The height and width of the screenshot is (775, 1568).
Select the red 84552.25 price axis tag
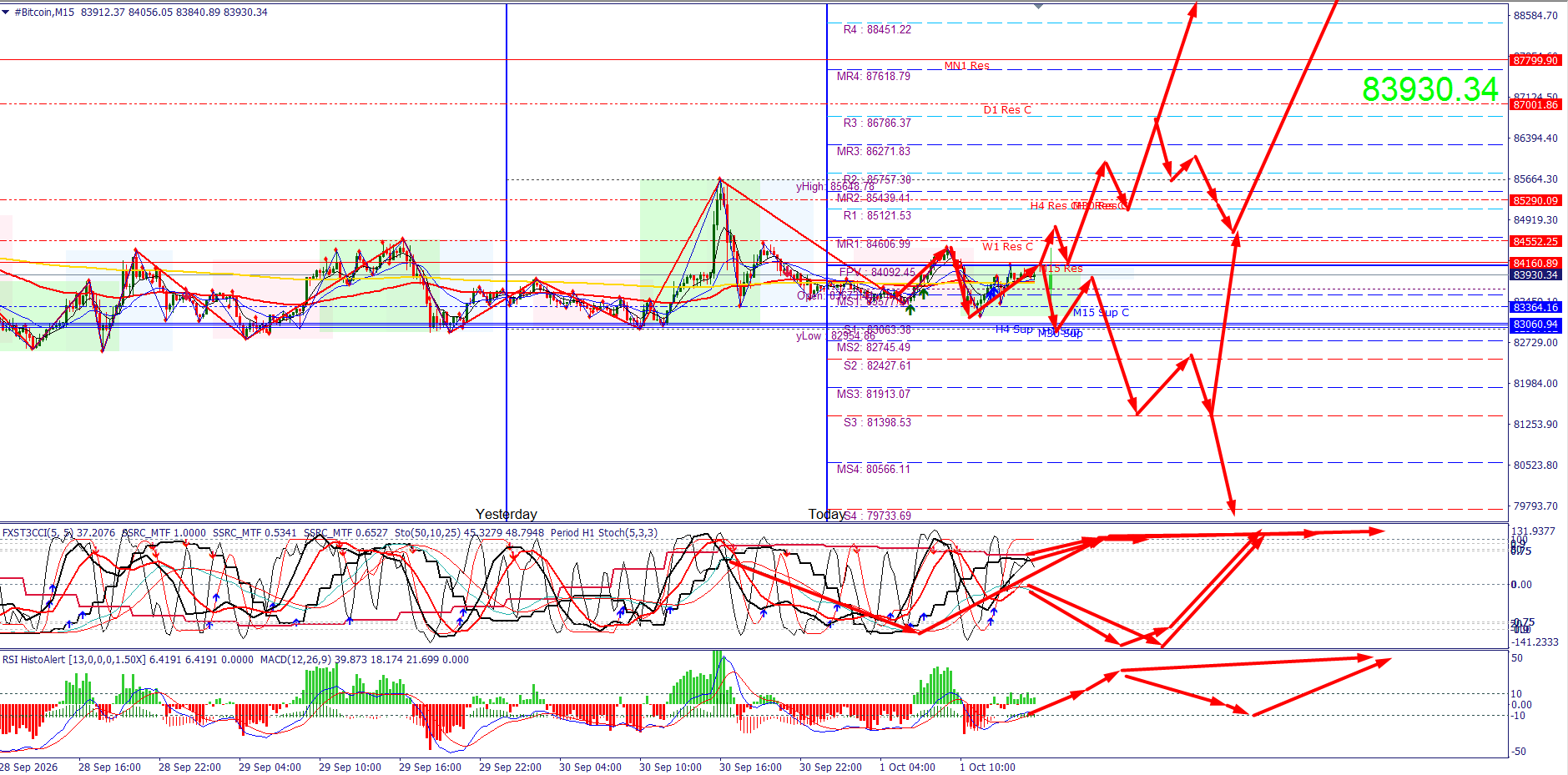click(x=1535, y=241)
